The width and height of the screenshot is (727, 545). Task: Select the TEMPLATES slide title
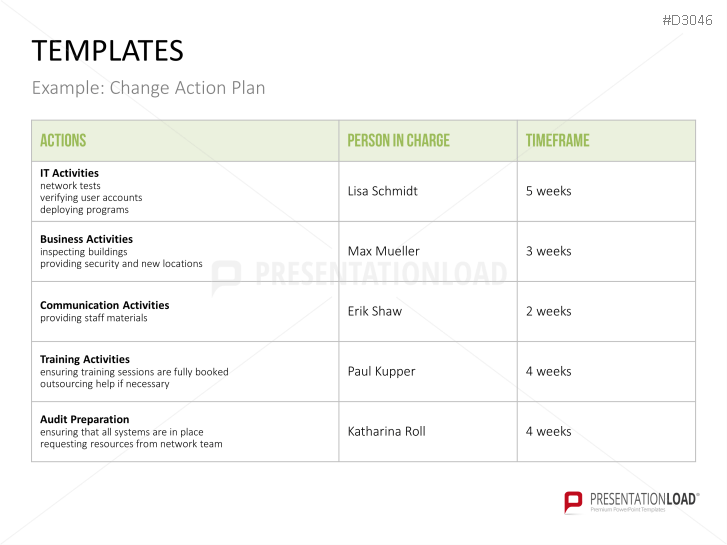click(x=108, y=51)
